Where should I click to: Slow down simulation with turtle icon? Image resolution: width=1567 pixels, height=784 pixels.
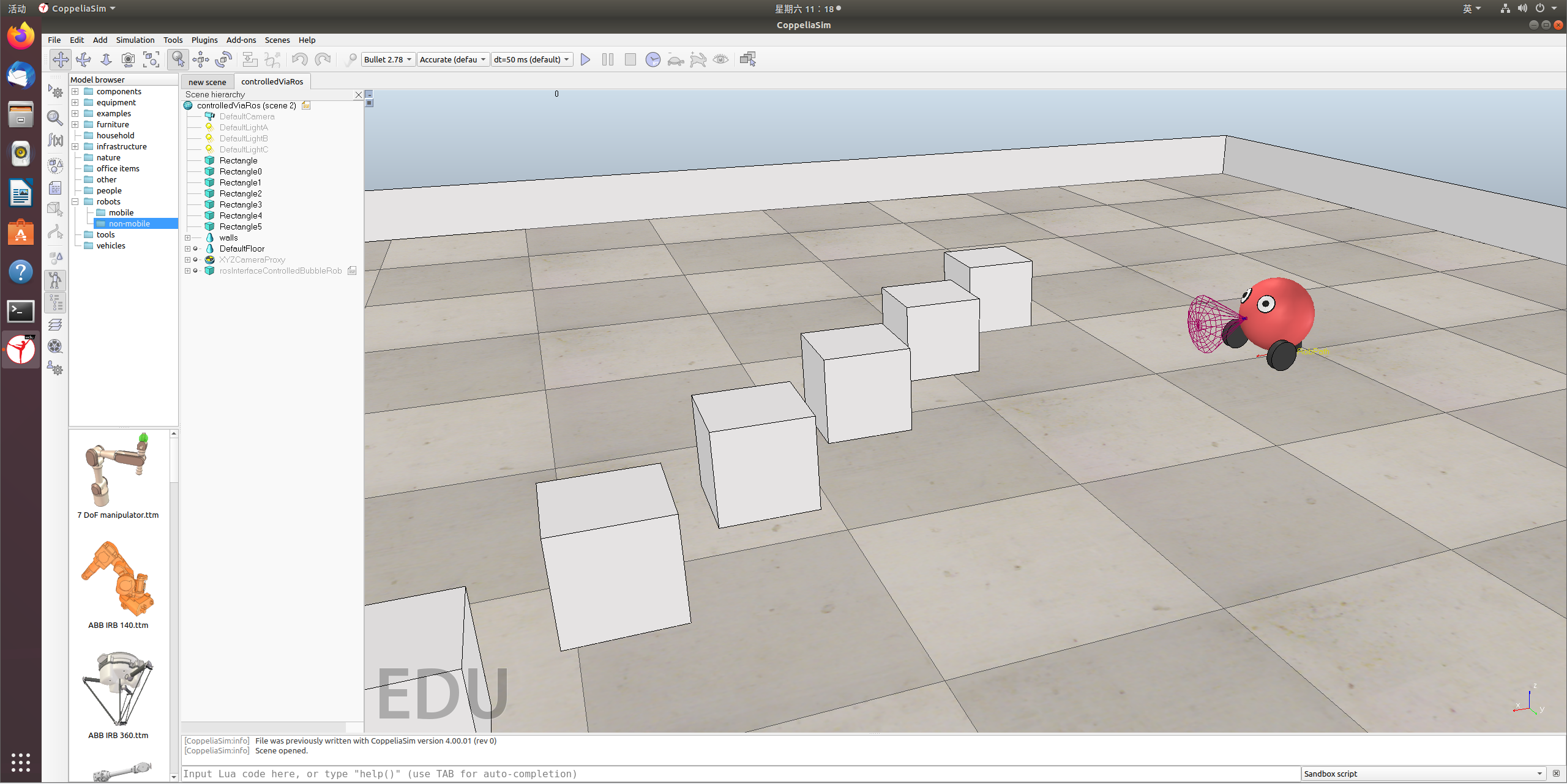tap(676, 59)
